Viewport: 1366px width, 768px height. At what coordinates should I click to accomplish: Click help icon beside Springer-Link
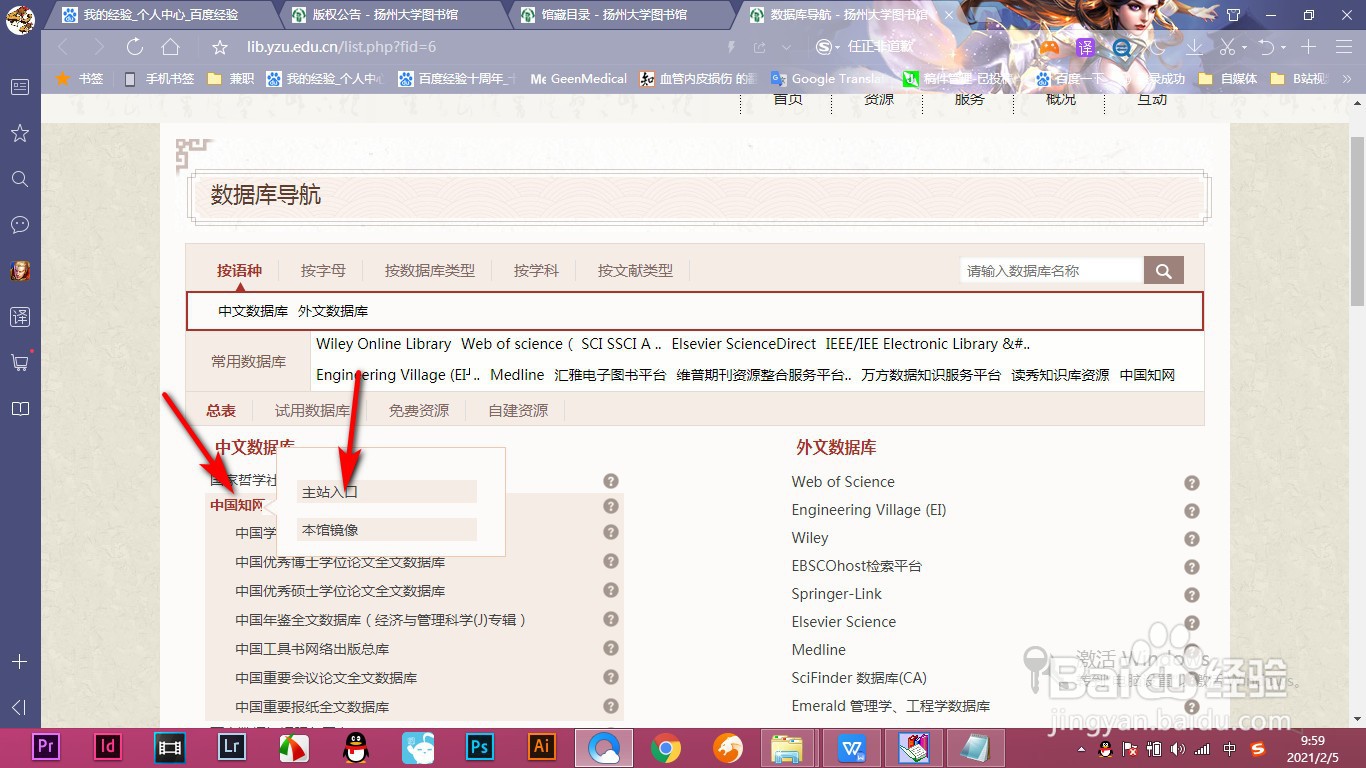pos(1191,595)
